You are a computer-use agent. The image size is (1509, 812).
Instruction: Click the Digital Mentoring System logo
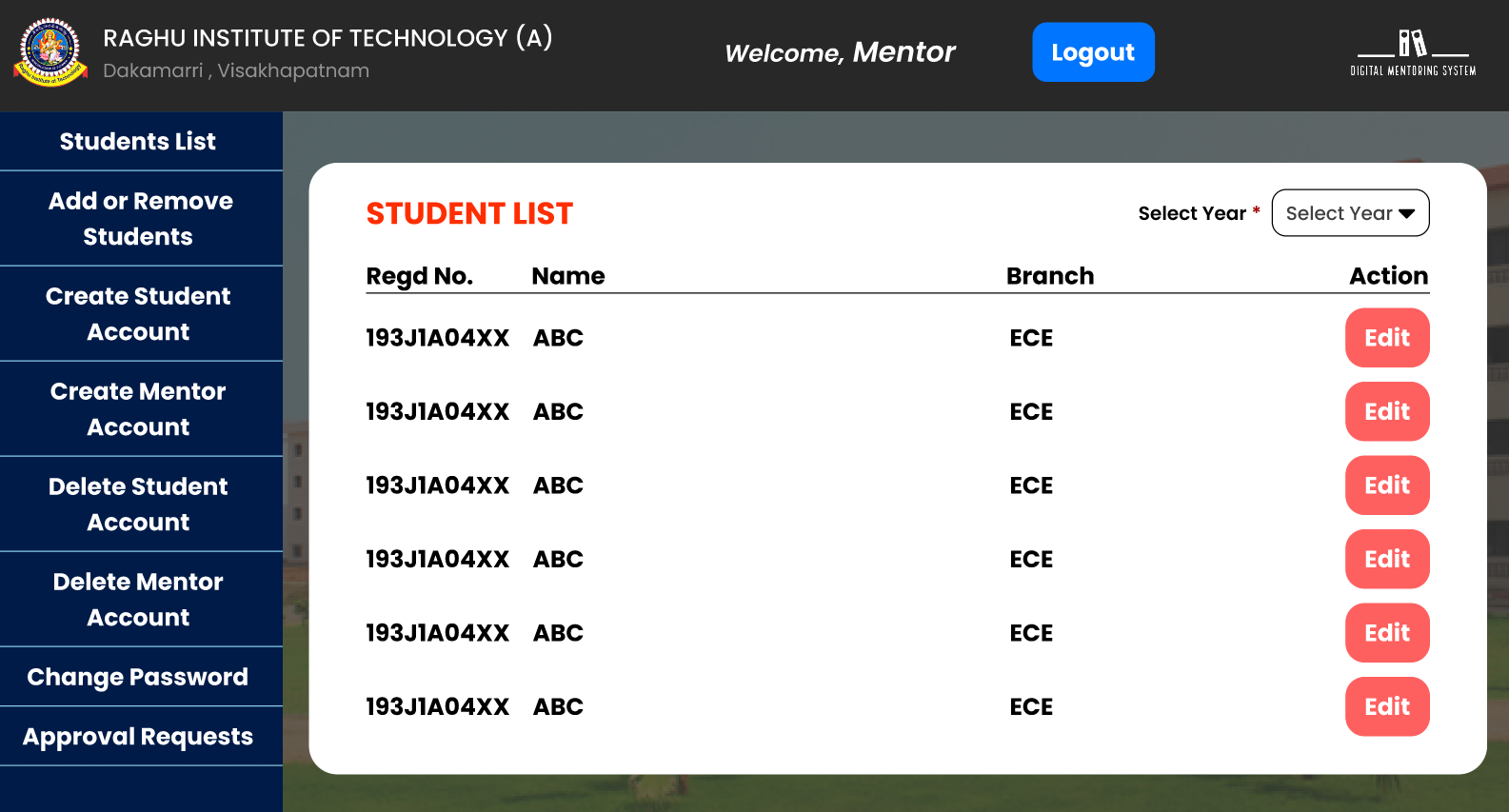[x=1413, y=53]
